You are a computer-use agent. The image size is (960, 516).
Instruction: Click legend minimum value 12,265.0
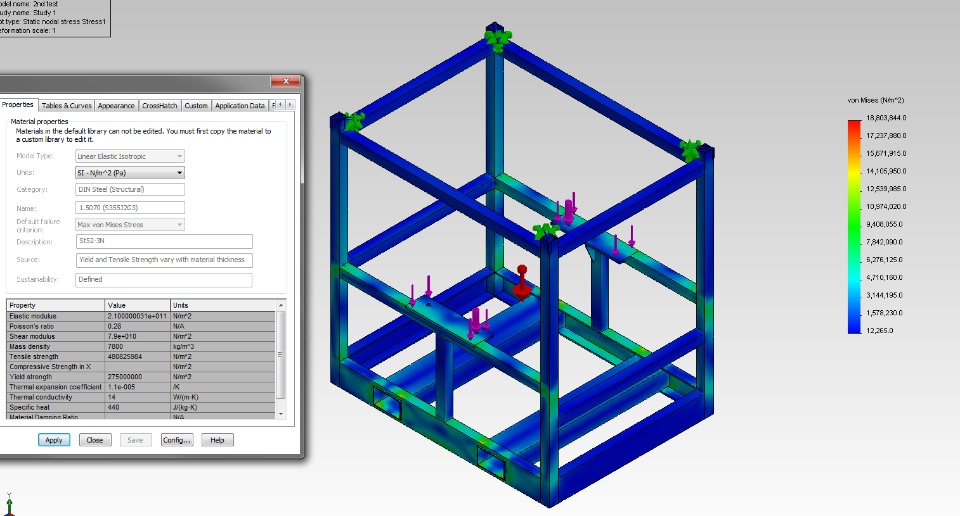(880, 331)
